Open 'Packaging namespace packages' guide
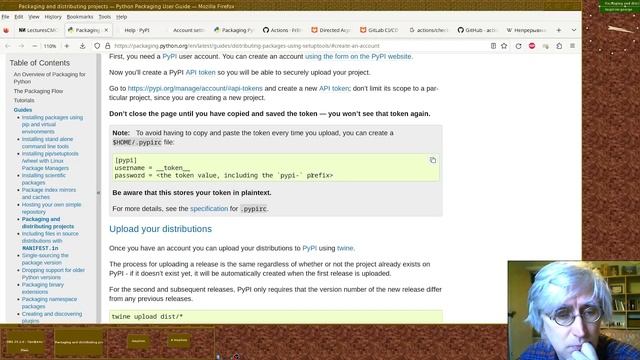 [x=49, y=302]
